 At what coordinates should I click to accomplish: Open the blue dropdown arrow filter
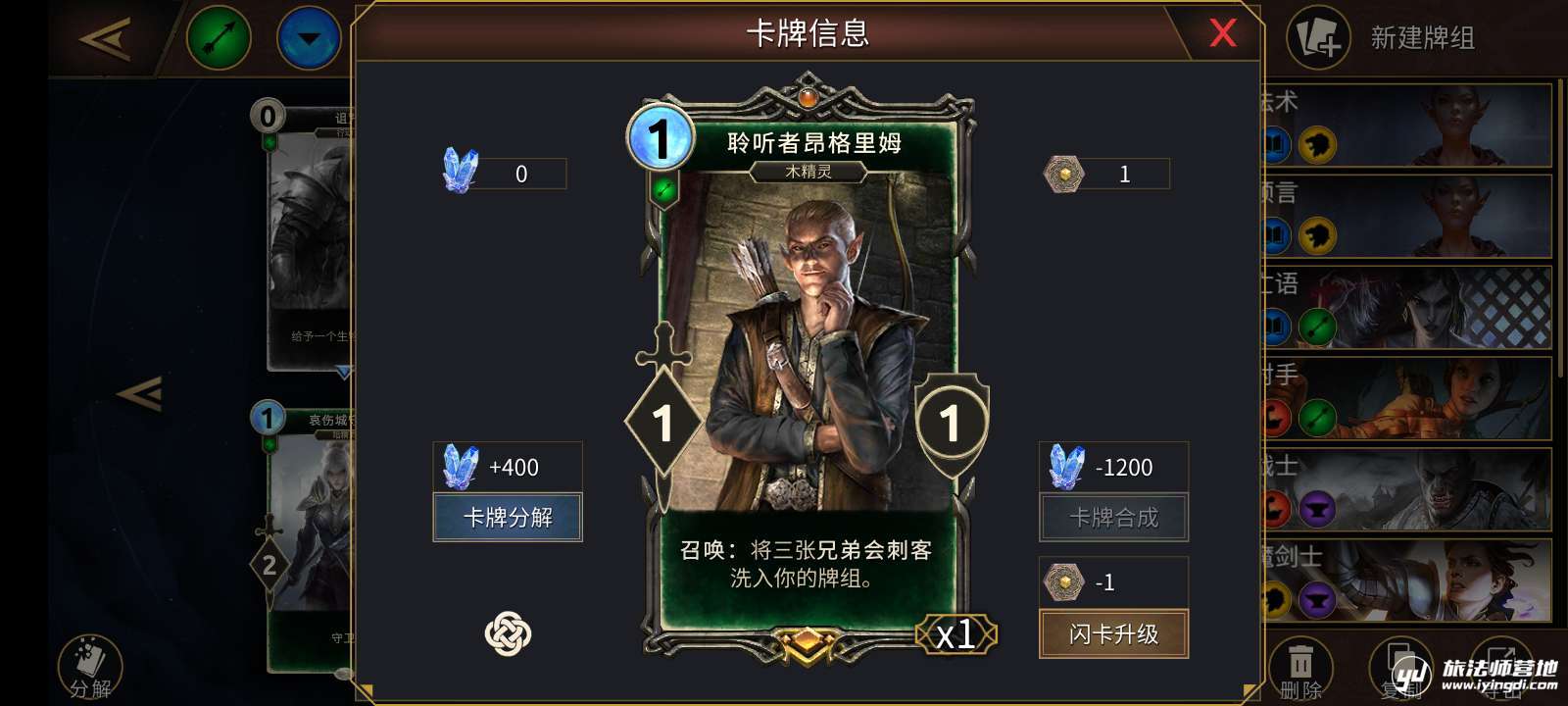click(309, 39)
